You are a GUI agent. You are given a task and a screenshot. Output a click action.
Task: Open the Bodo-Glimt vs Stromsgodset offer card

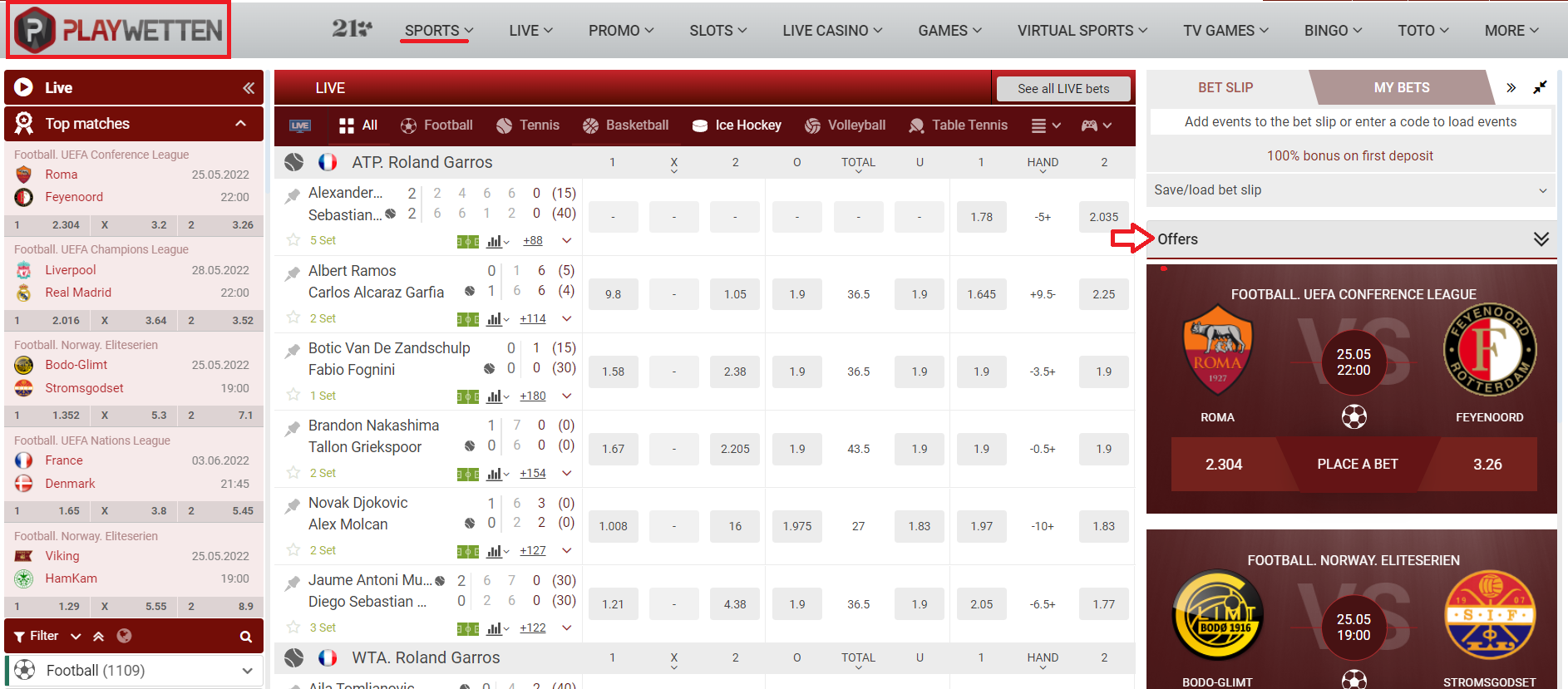[x=1352, y=609]
